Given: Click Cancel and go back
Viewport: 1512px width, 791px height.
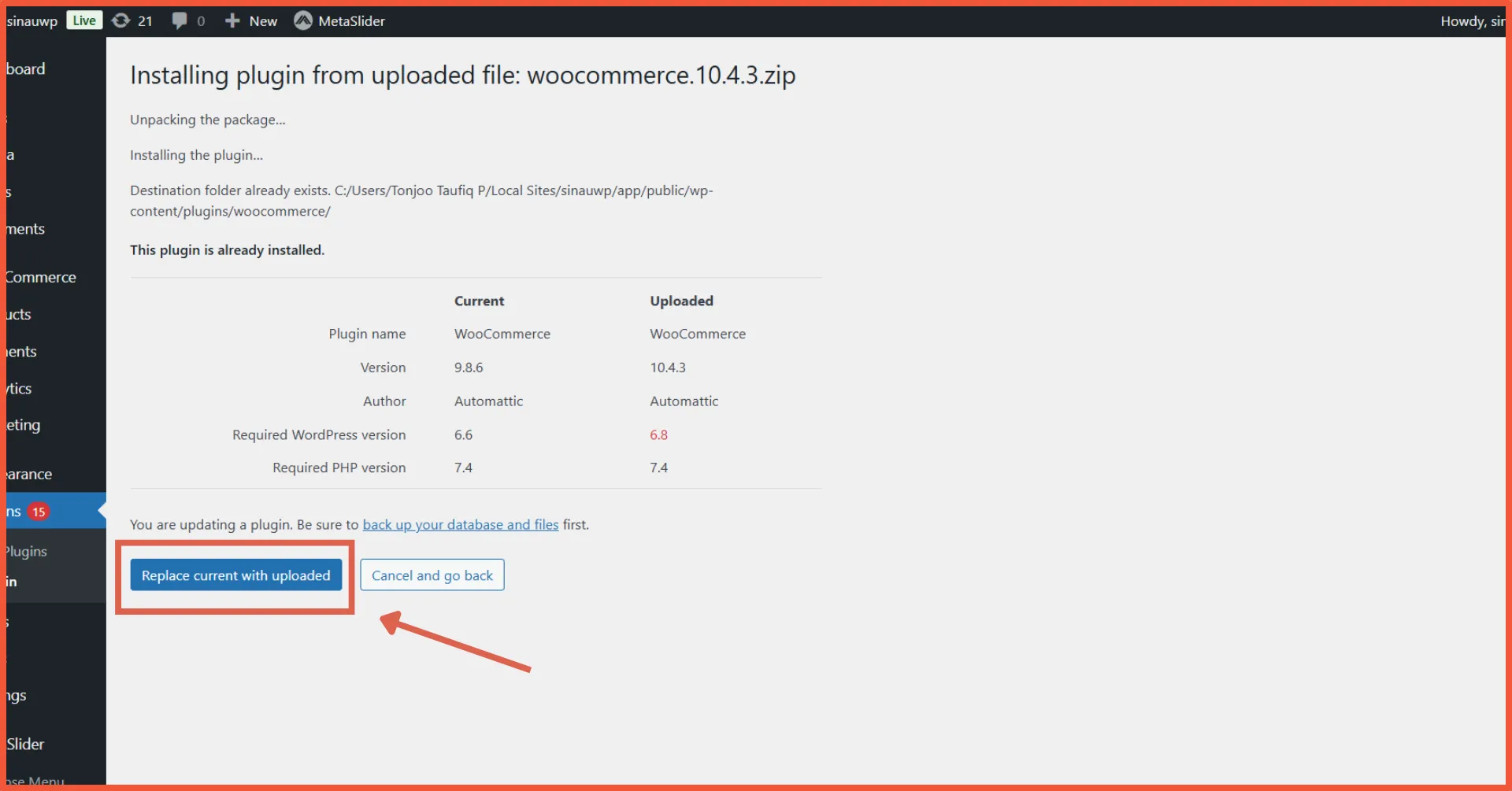Looking at the screenshot, I should 432,575.
